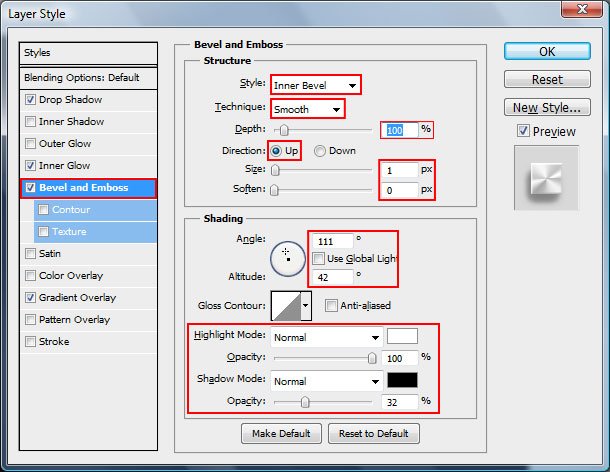This screenshot has width=610, height=472.
Task: Open the Satin settings row
Action: click(88, 254)
